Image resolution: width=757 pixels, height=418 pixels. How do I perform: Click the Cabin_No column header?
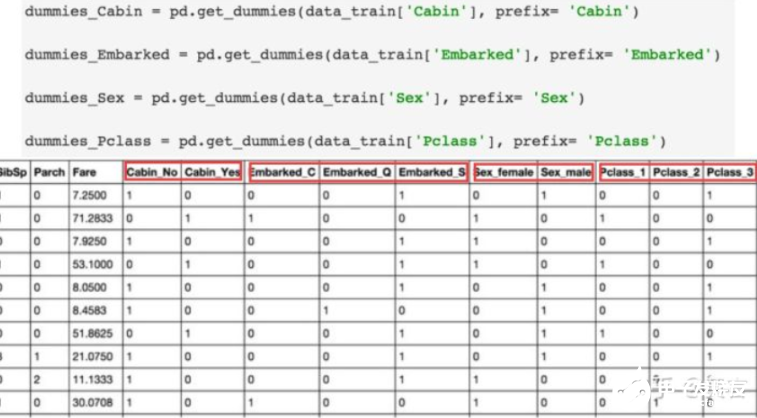click(x=152, y=172)
